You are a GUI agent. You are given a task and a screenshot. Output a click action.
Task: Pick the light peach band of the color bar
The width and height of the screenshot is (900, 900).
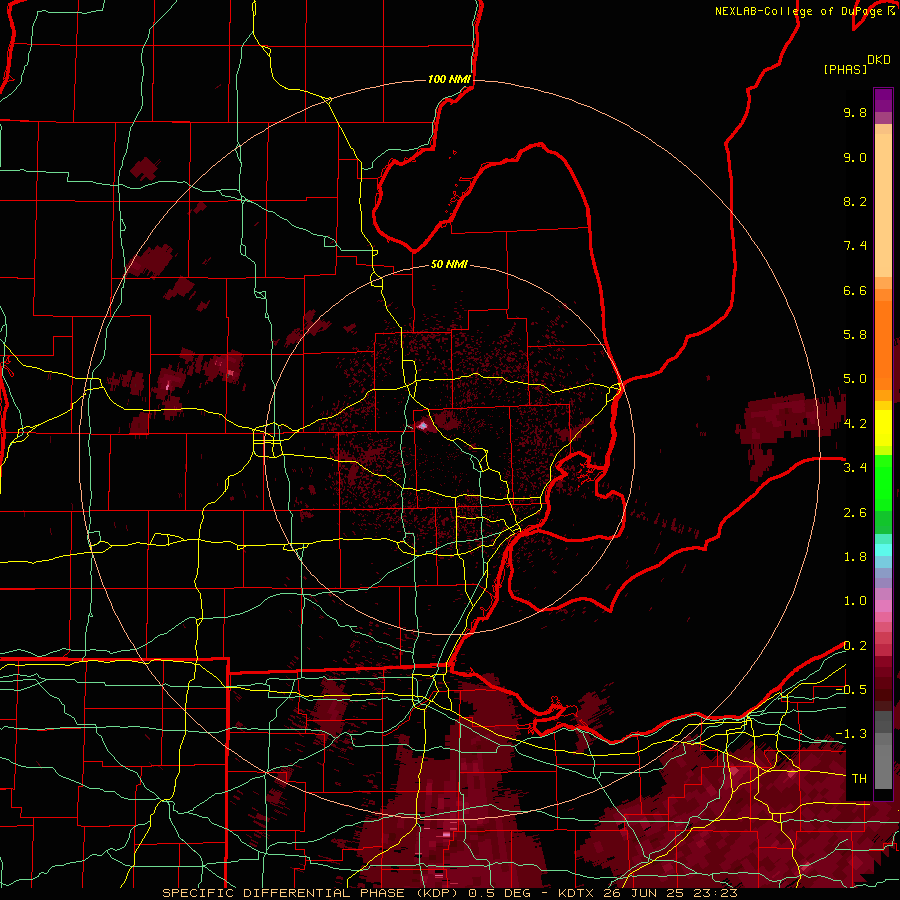[883, 204]
